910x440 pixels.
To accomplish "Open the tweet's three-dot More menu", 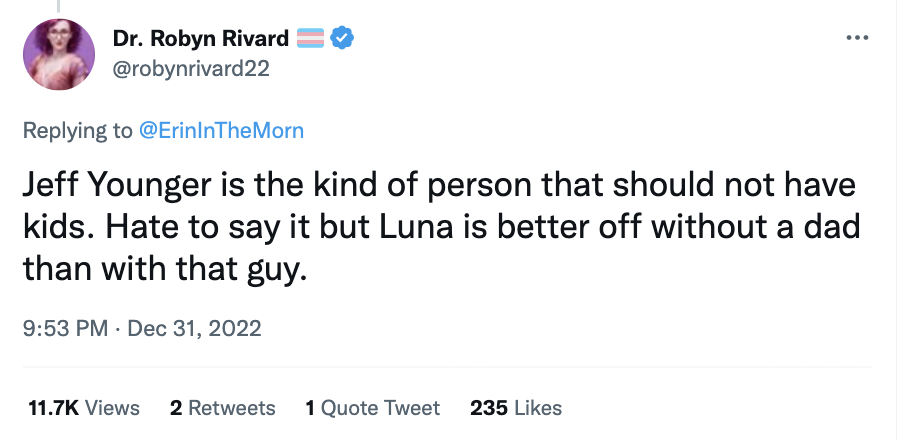I will click(855, 38).
